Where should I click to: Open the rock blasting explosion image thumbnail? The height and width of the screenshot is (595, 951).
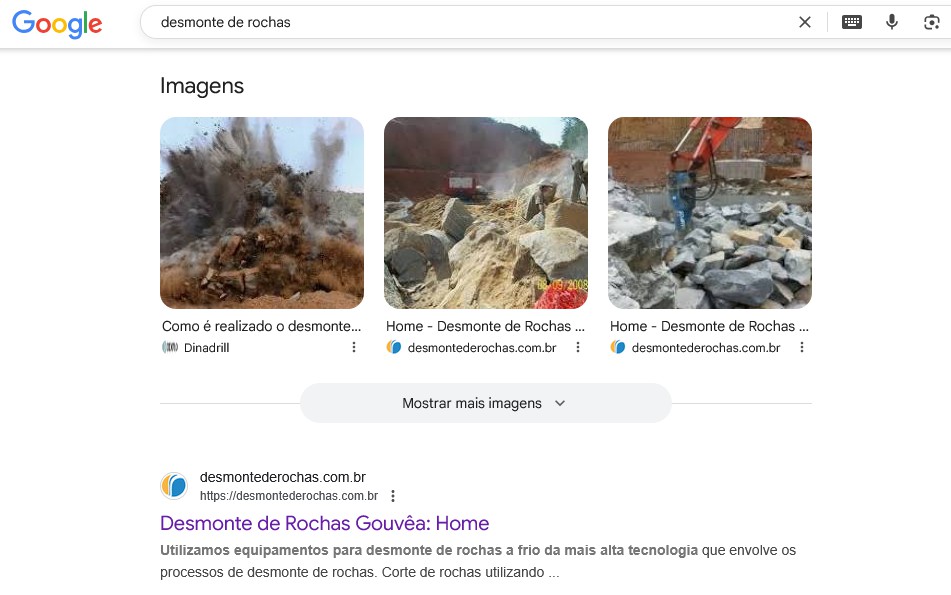[261, 212]
